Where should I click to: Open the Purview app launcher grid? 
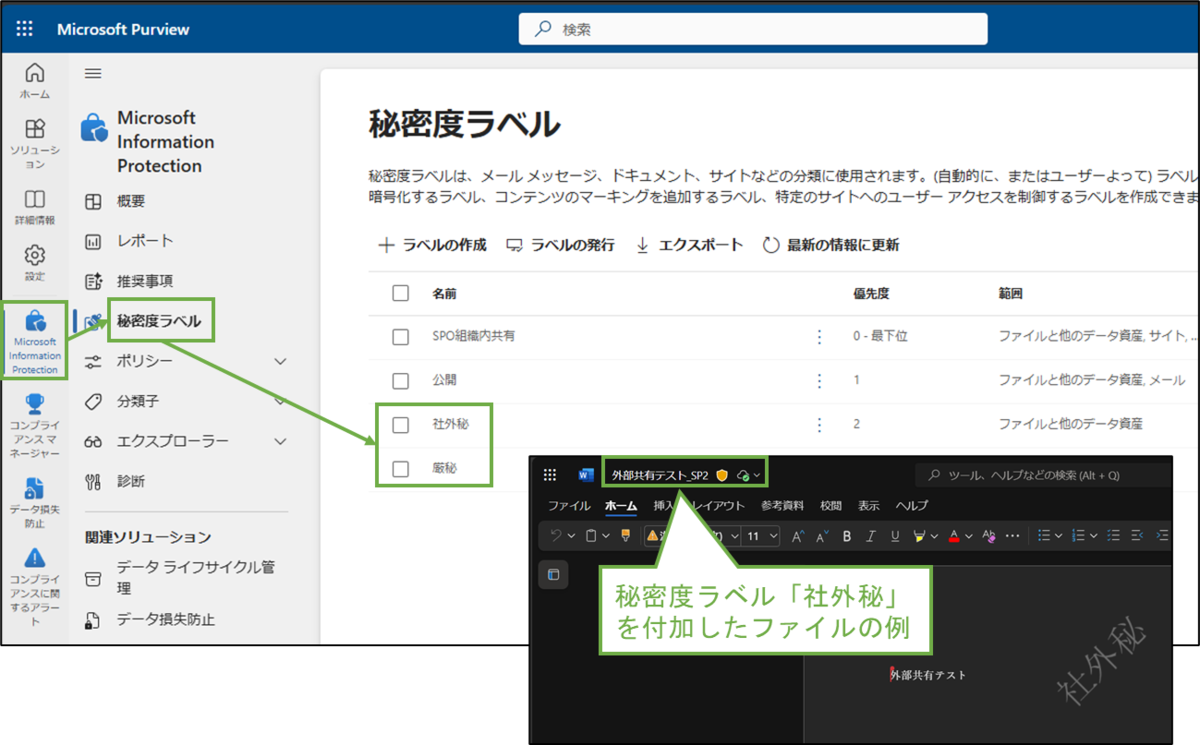(25, 29)
